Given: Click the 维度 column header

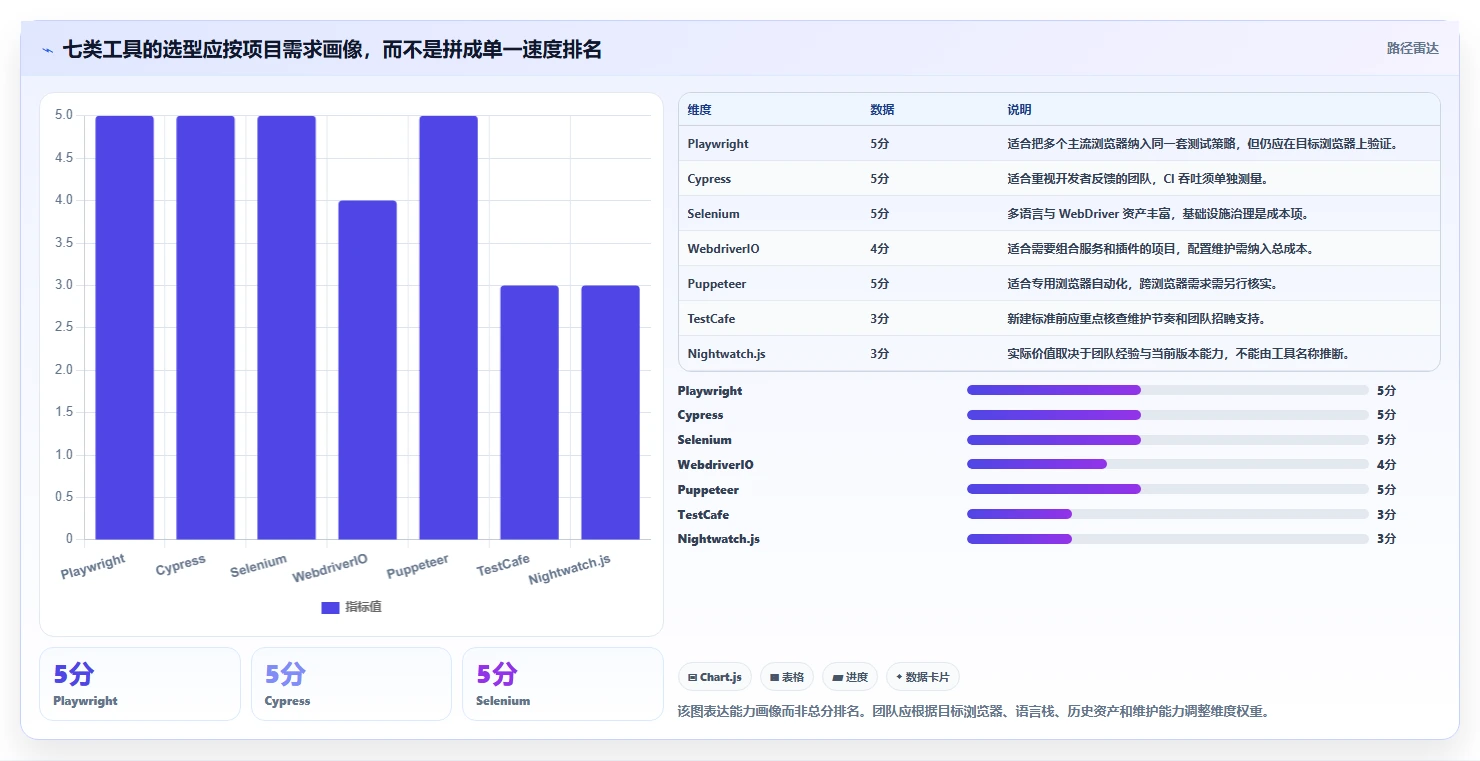Looking at the screenshot, I should [699, 109].
